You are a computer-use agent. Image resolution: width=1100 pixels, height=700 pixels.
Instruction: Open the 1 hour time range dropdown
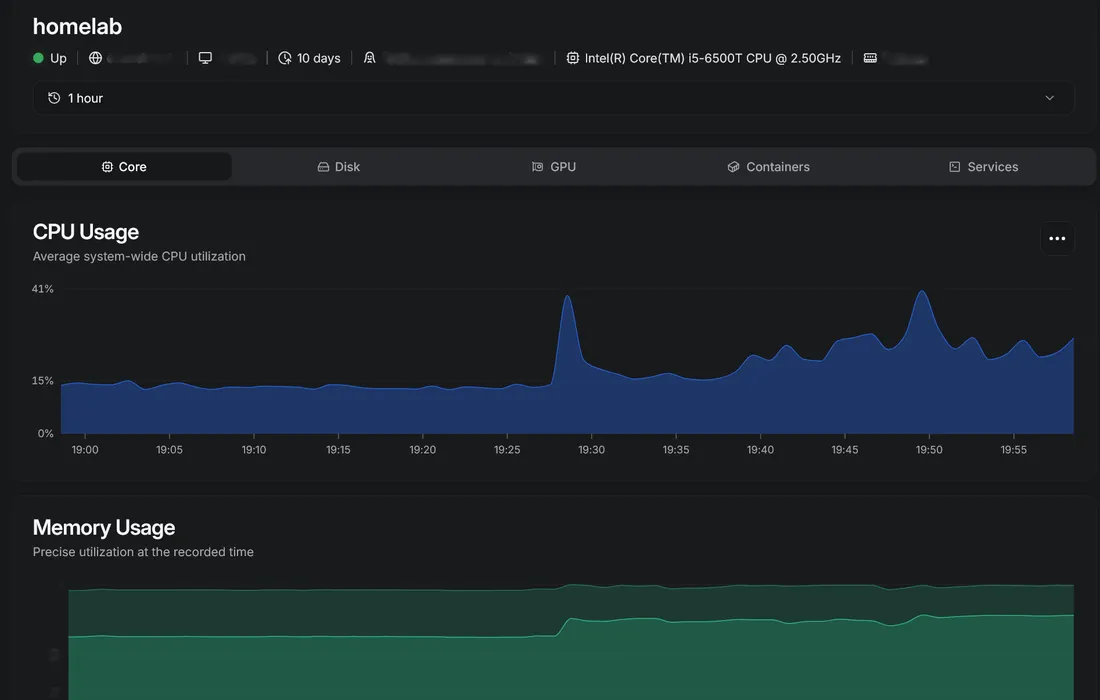554,98
